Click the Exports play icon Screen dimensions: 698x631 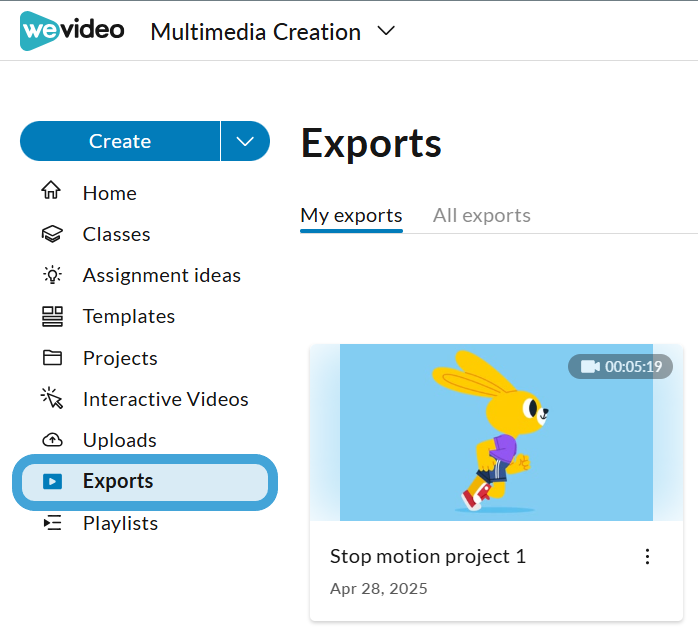coord(52,481)
